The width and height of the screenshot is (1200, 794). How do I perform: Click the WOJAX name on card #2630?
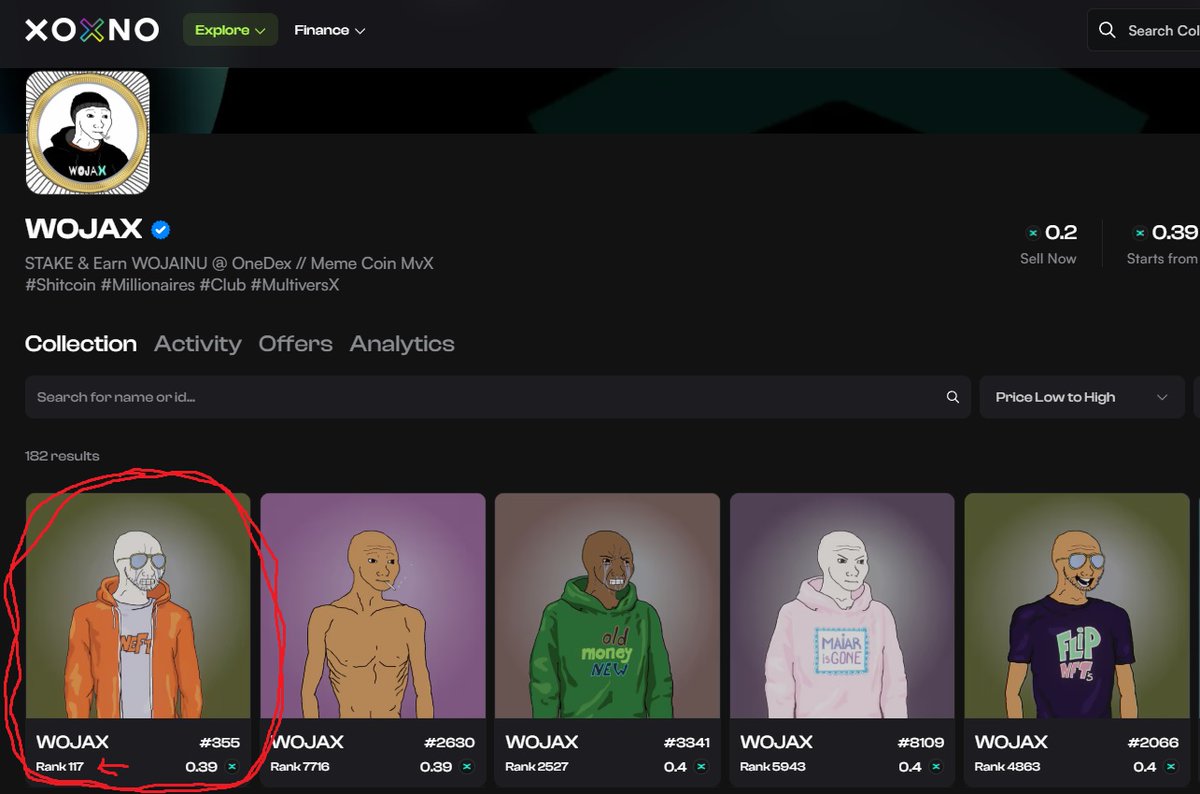click(x=307, y=742)
